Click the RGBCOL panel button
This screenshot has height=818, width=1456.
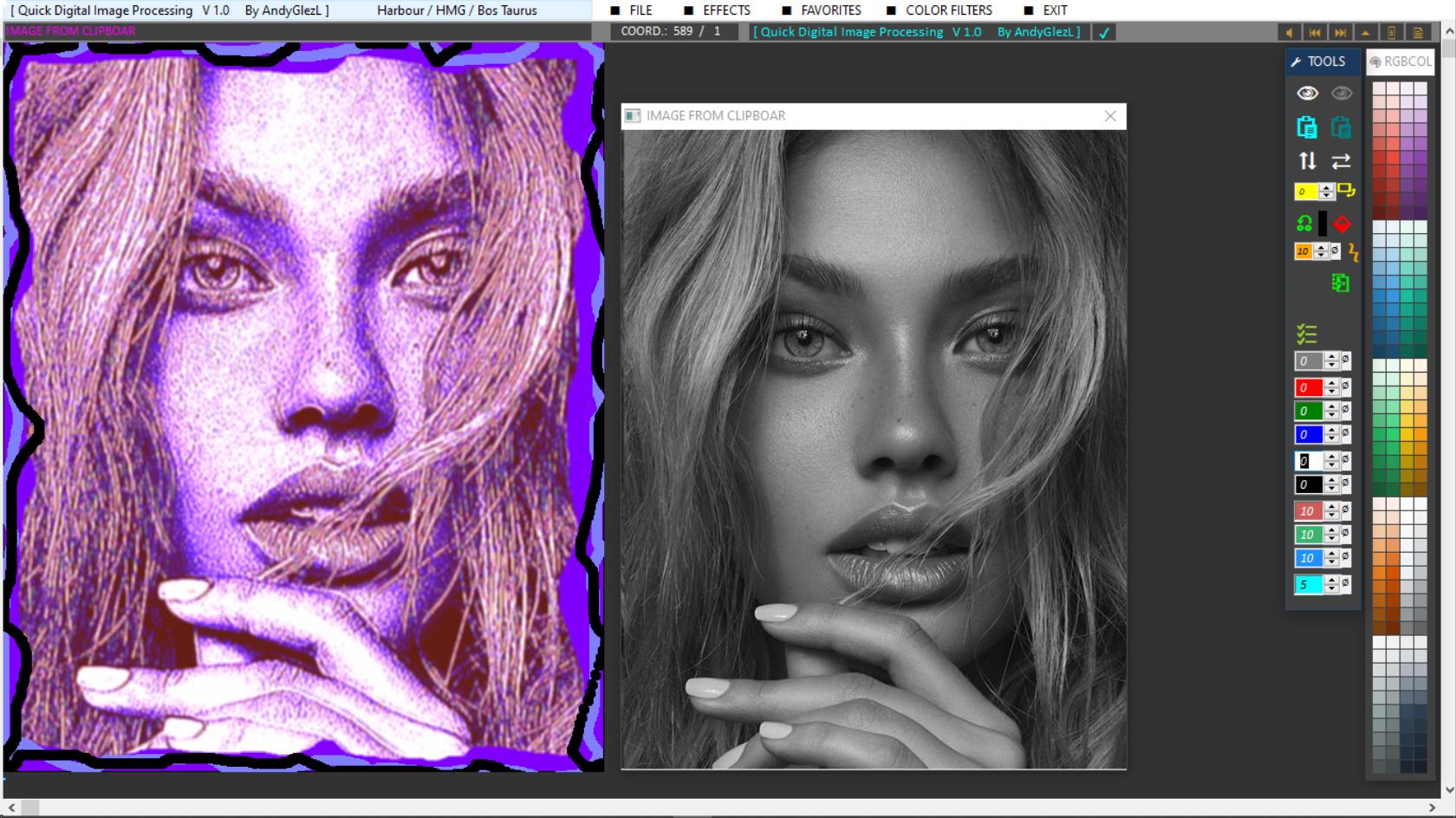tap(1401, 62)
